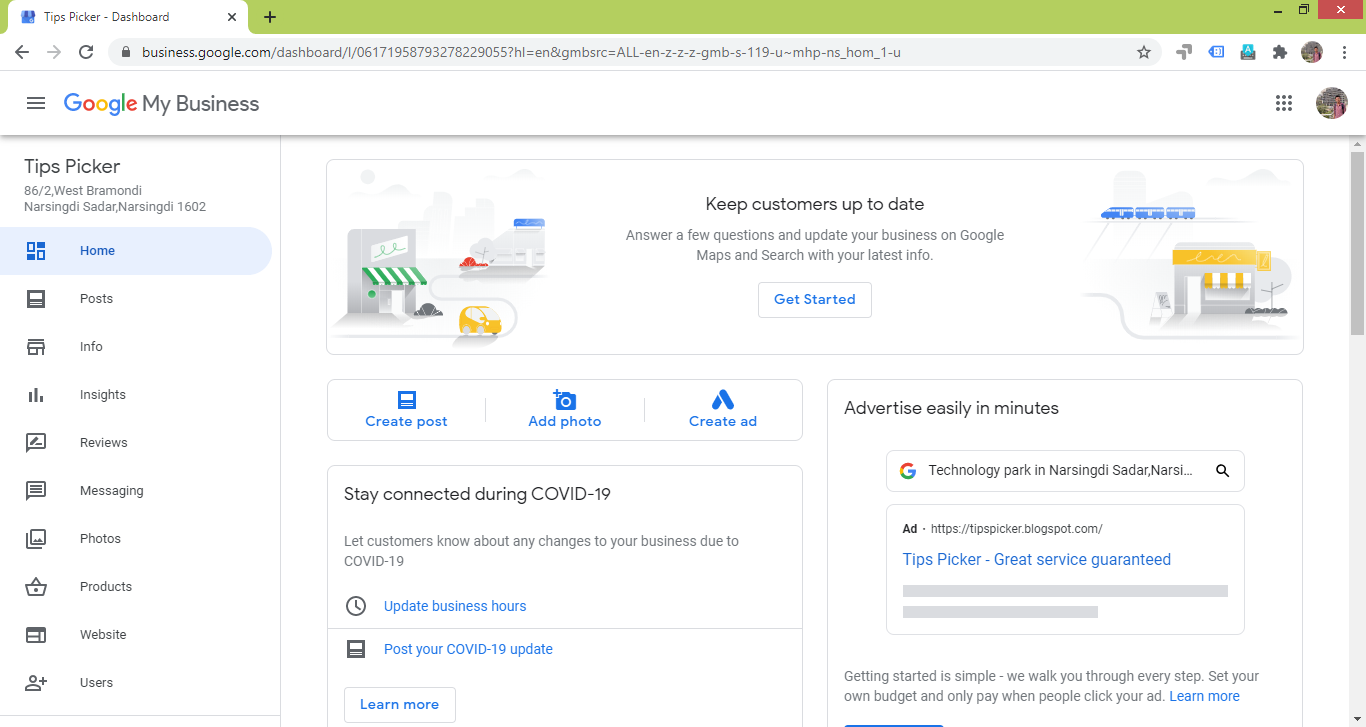Click Learn more button in COVID-19 card
The width and height of the screenshot is (1366, 727).
[400, 705]
